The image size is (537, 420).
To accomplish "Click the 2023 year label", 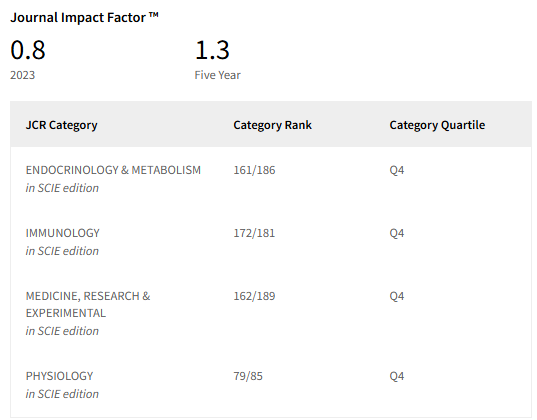I will tap(23, 75).
